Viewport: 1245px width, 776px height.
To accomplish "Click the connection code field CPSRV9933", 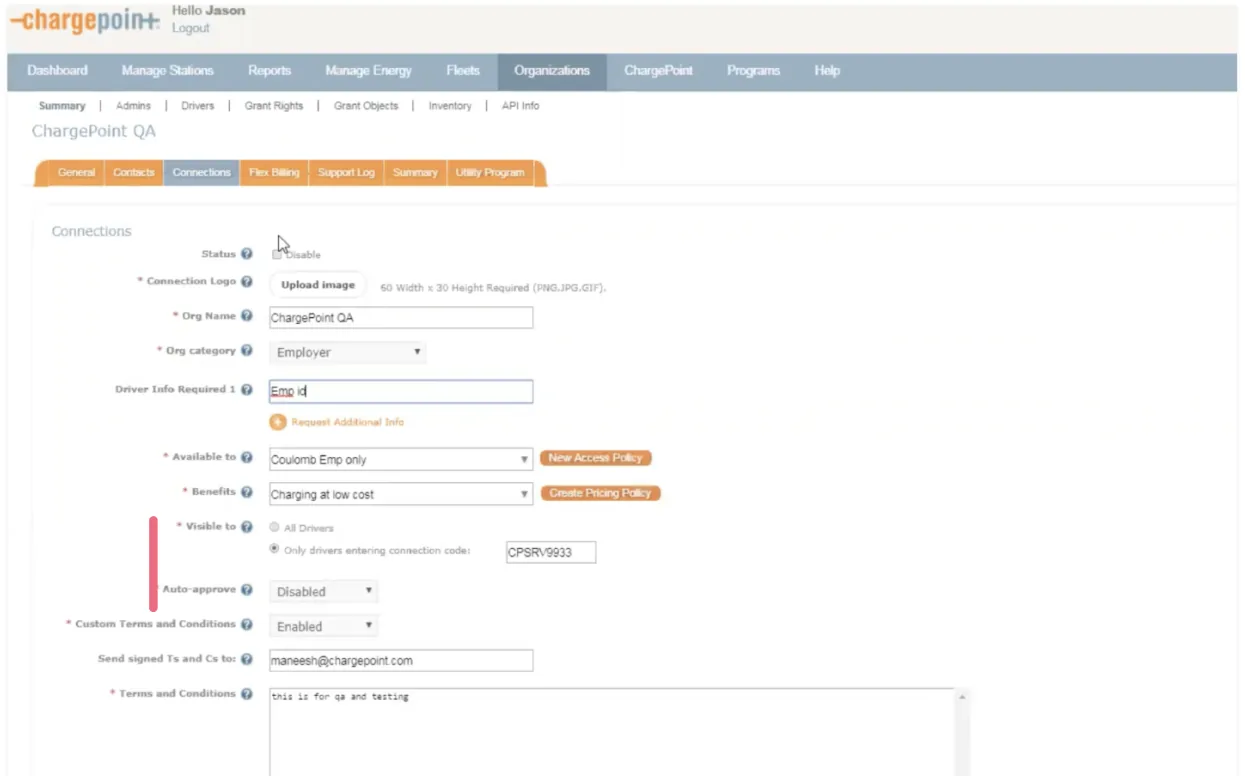I will 551,552.
